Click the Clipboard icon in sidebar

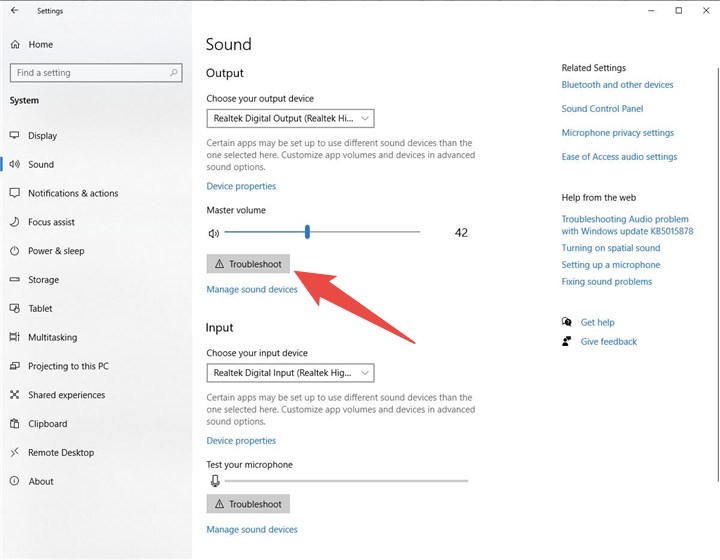(15, 424)
